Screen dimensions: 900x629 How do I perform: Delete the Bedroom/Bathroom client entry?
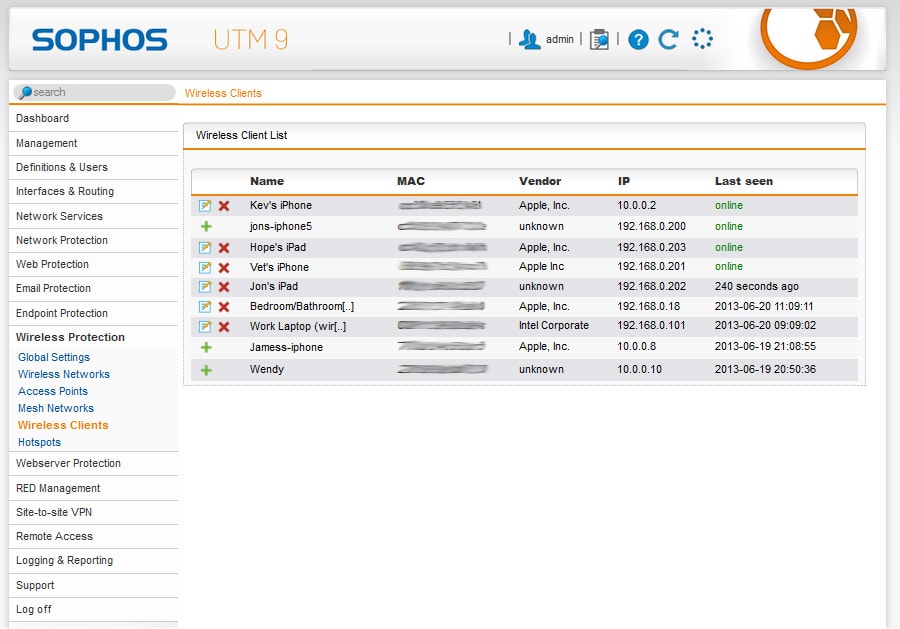pos(224,306)
